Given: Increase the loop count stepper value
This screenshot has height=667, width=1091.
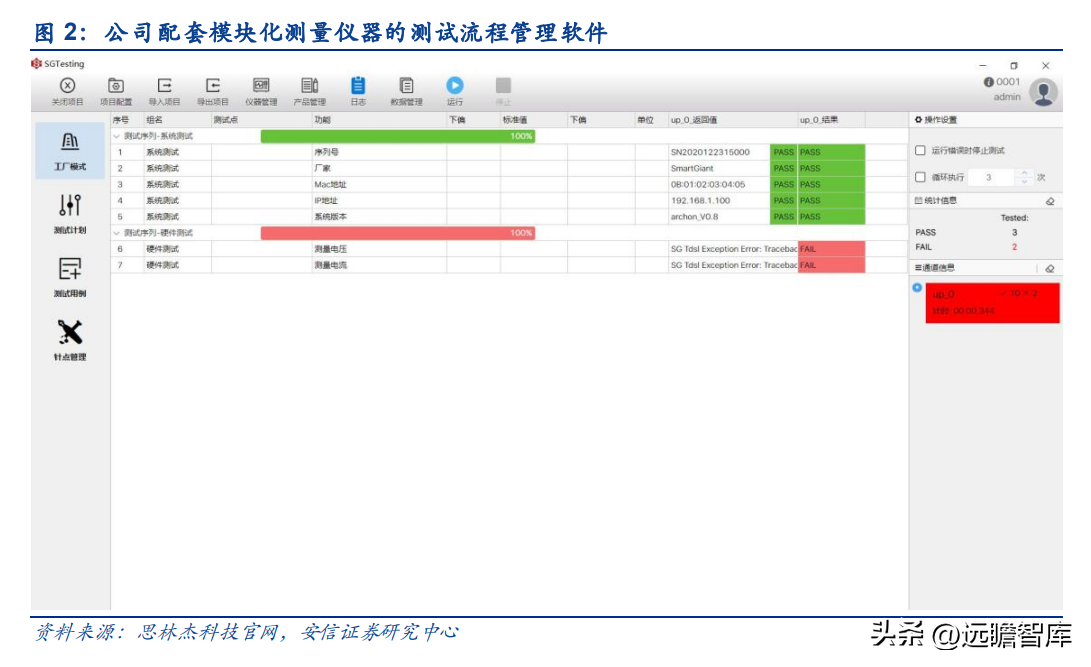Looking at the screenshot, I should click(1023, 173).
